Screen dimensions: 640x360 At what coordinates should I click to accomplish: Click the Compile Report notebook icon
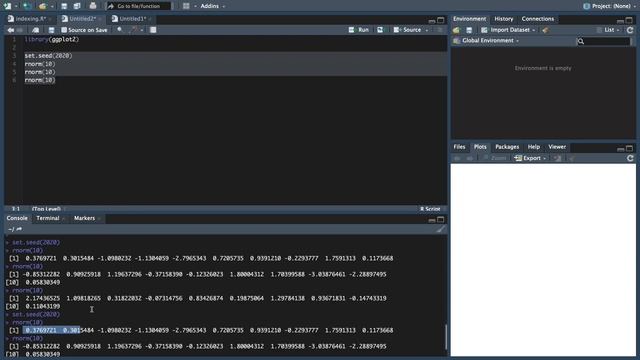click(153, 30)
